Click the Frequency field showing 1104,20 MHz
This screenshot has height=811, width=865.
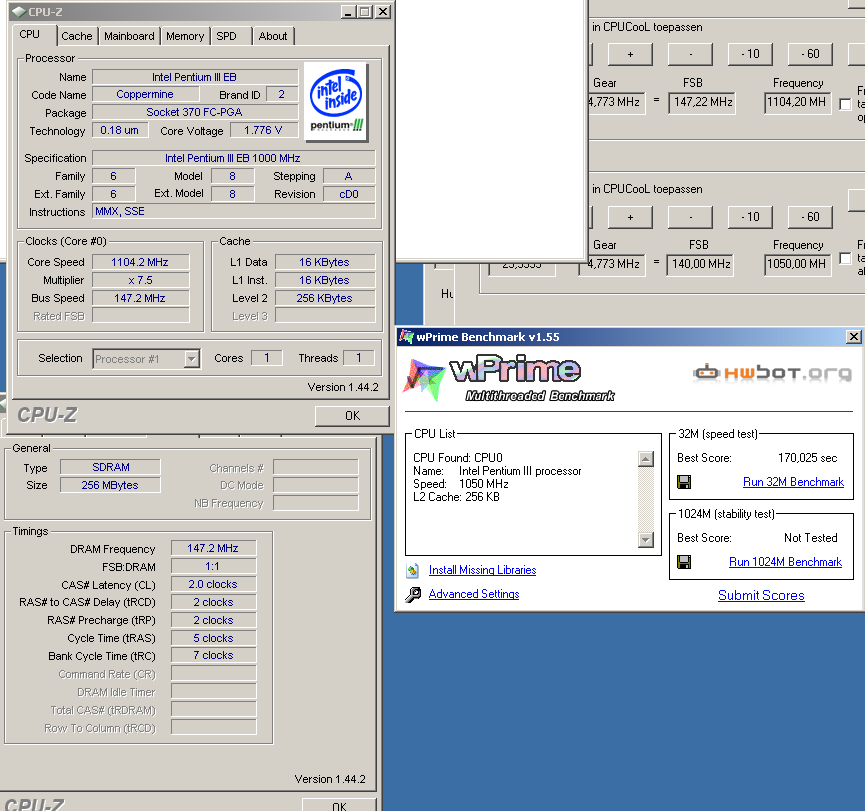[797, 103]
